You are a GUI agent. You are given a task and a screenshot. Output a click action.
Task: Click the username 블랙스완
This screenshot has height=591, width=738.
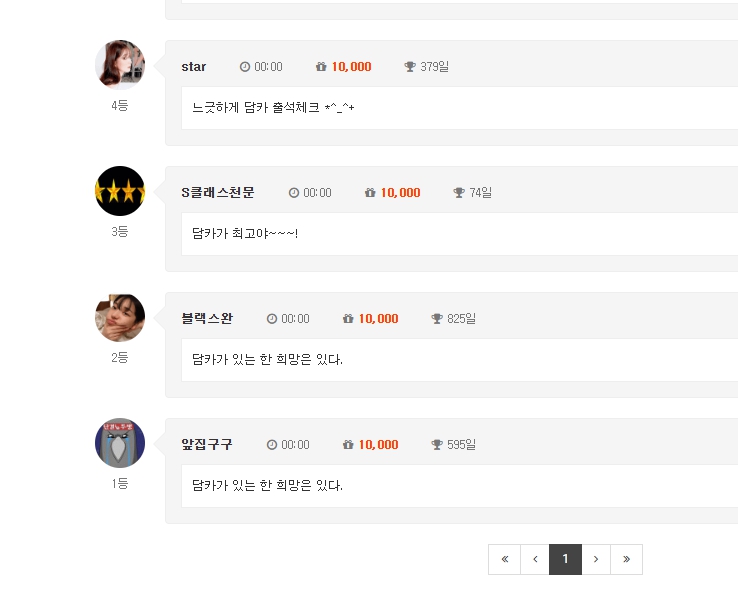click(x=207, y=319)
